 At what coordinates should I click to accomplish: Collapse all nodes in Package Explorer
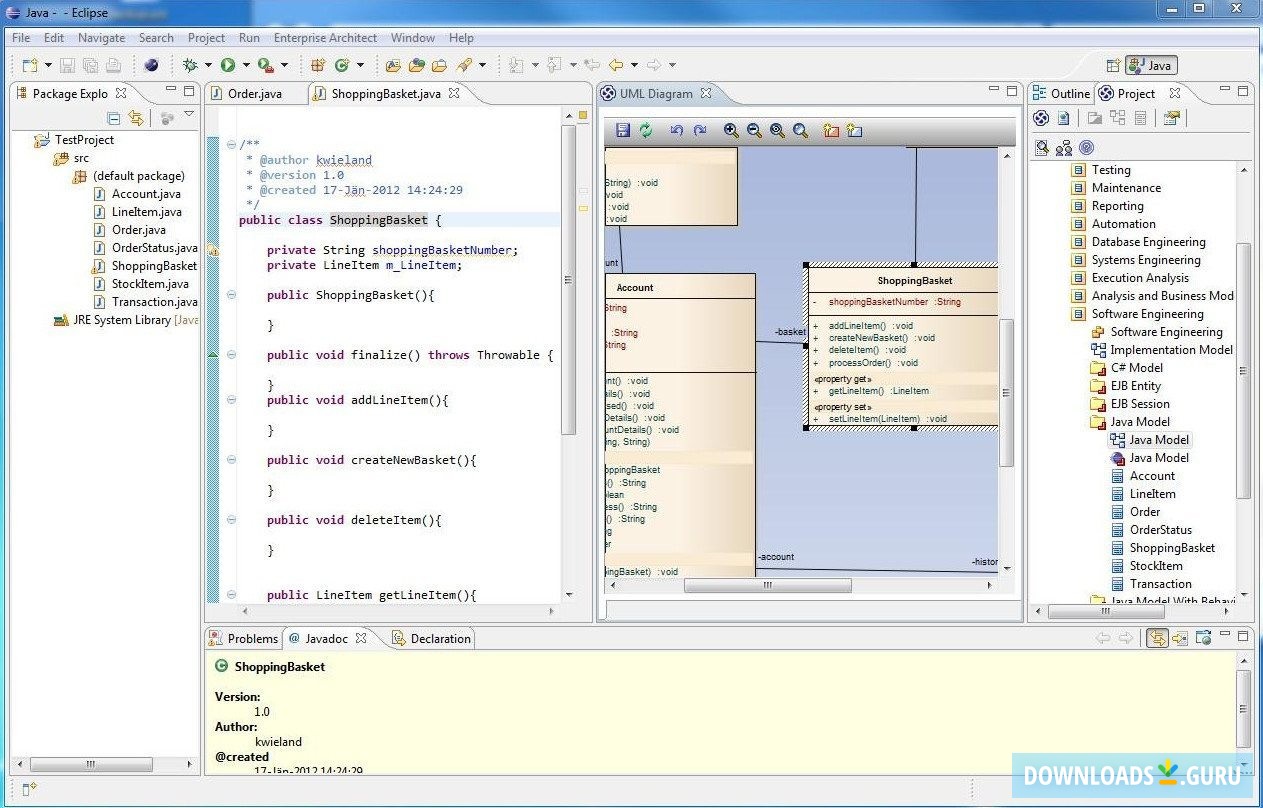114,118
